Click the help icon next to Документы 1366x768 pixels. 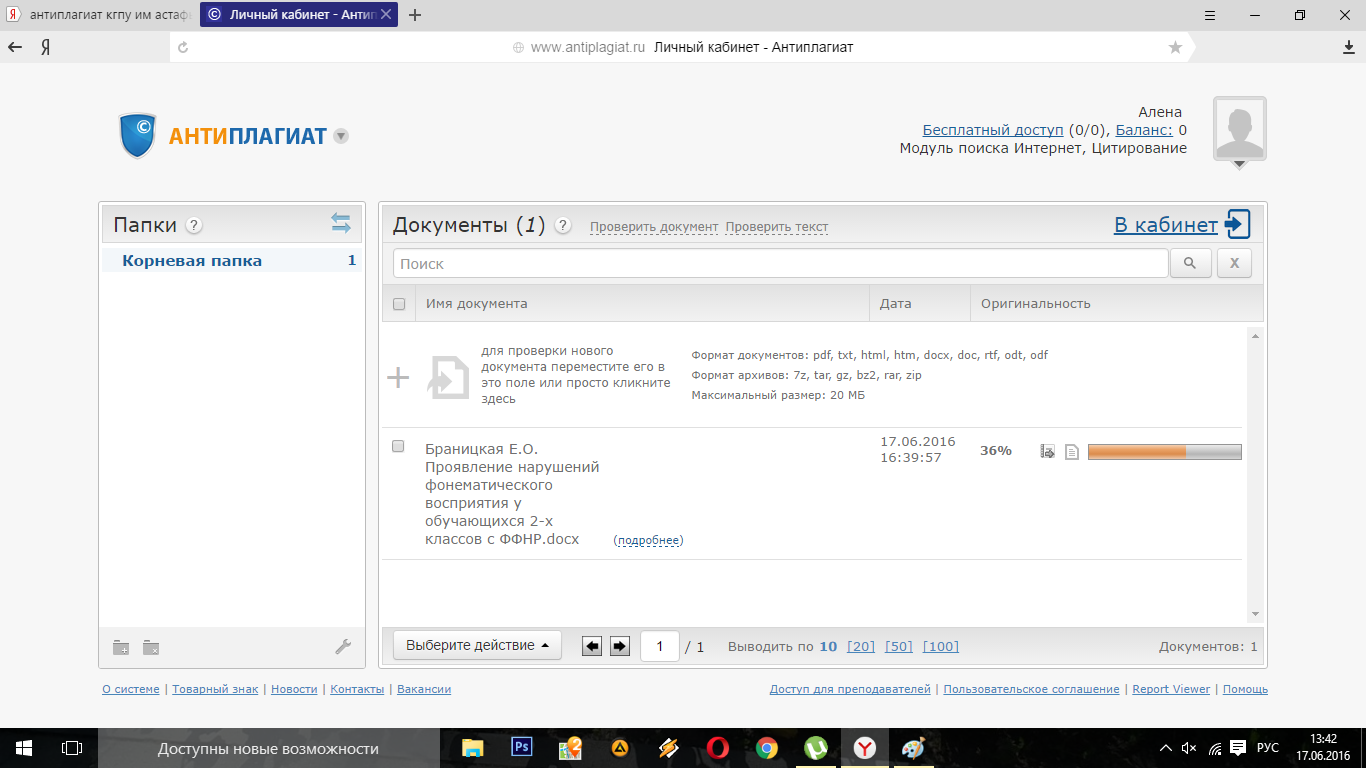[x=563, y=226]
